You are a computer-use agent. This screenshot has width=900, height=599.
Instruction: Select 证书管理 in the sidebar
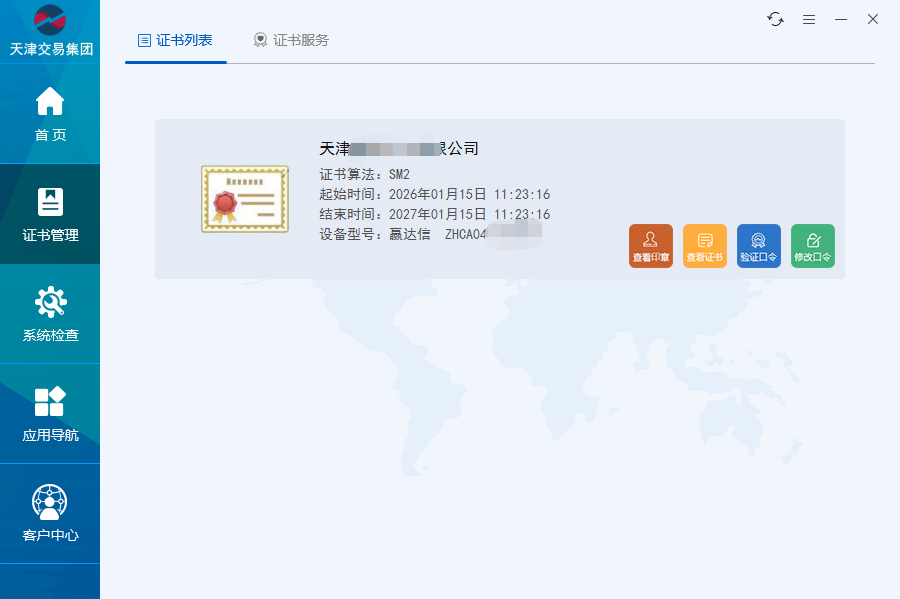50,214
